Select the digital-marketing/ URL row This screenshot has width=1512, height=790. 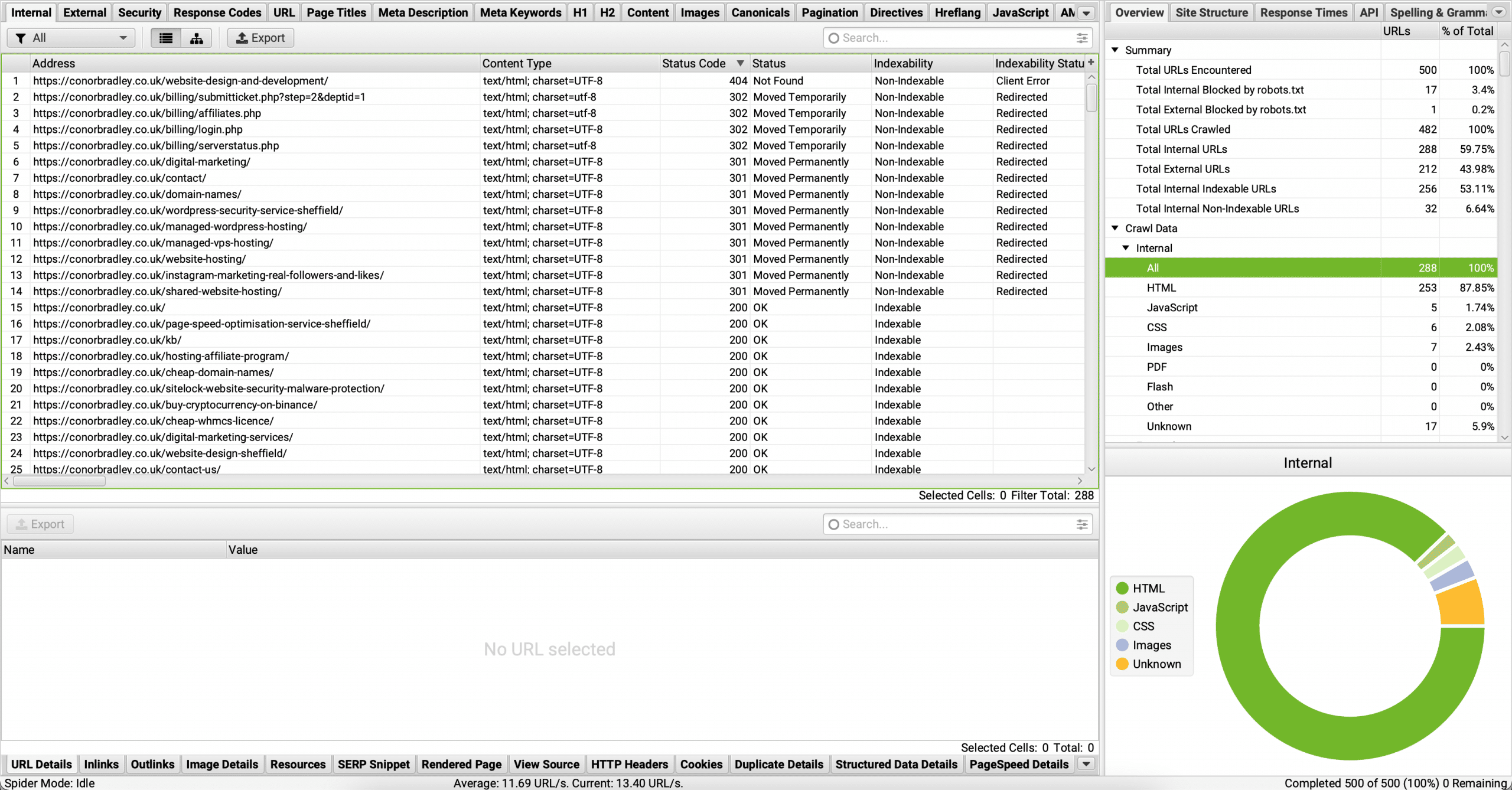tap(543, 162)
